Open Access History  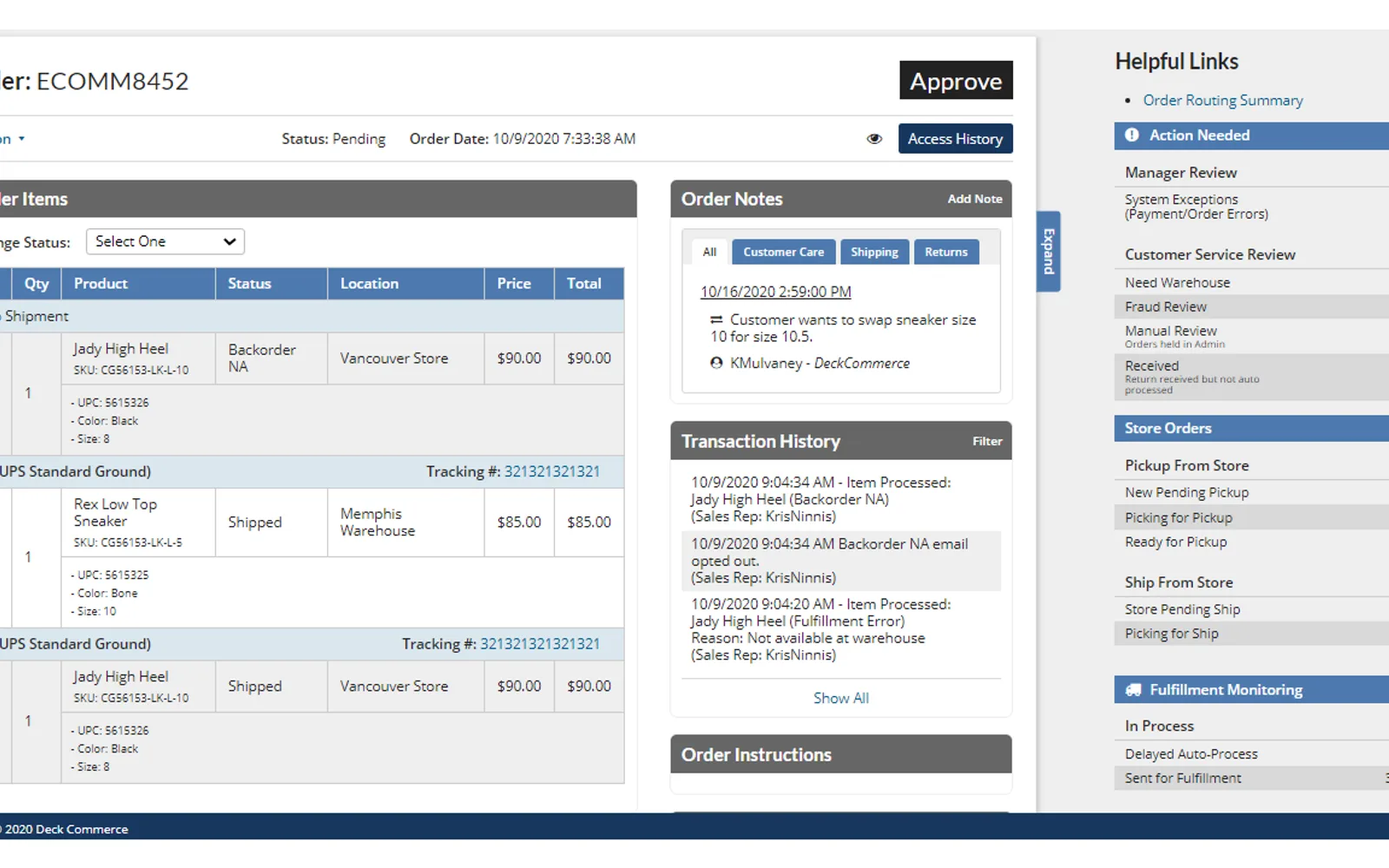955,139
